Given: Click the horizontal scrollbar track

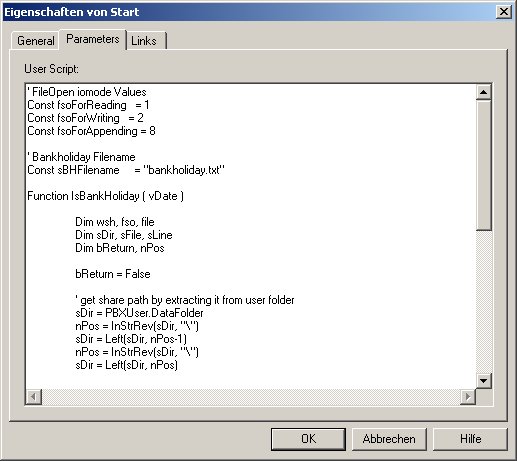Looking at the screenshot, I should coord(251,397).
